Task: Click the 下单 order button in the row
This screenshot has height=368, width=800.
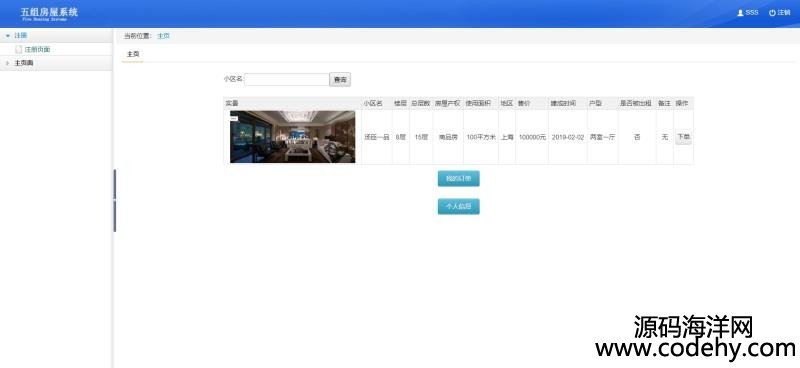Action: (683, 137)
